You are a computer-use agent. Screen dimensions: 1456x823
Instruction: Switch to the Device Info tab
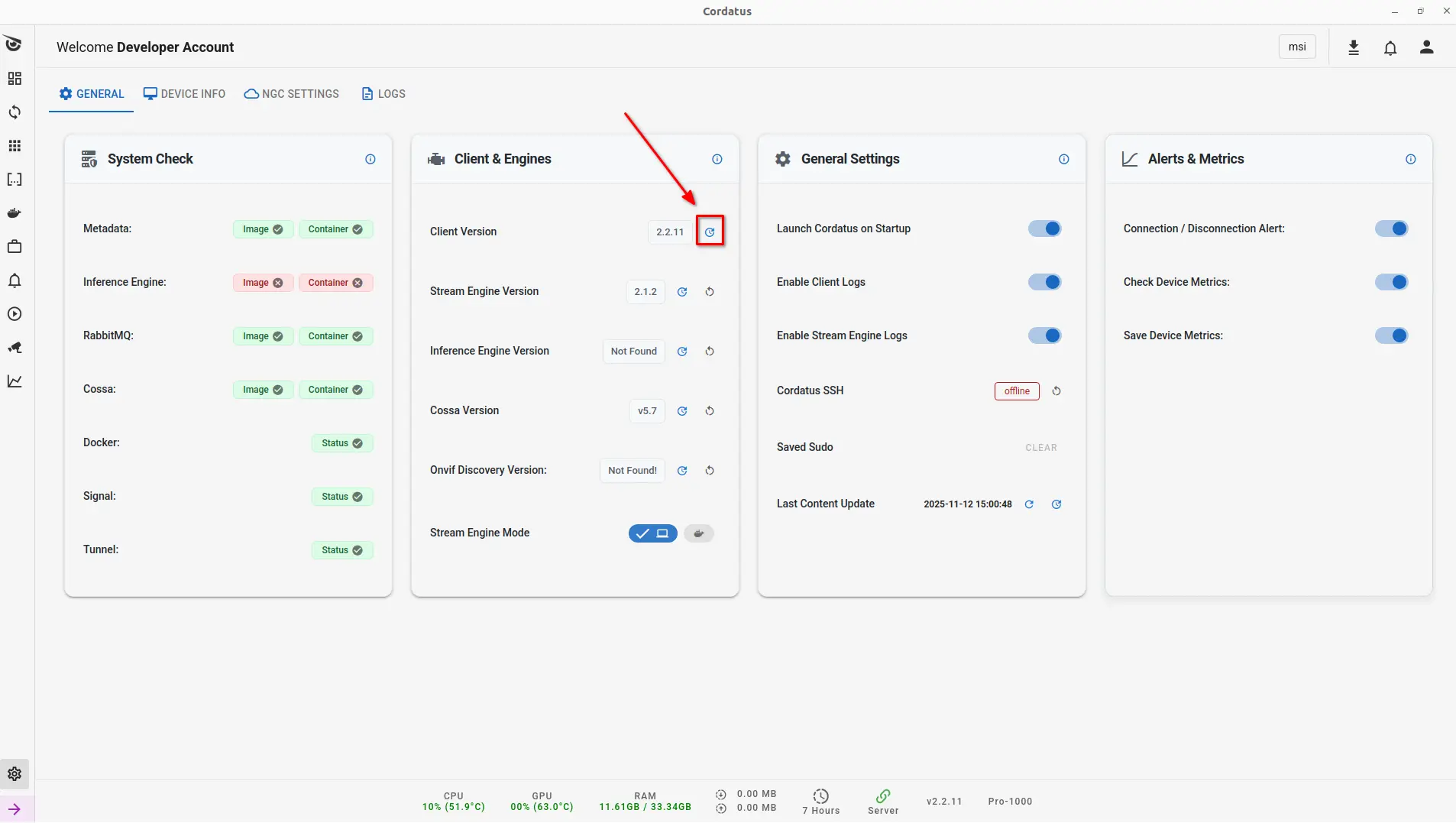click(x=184, y=94)
